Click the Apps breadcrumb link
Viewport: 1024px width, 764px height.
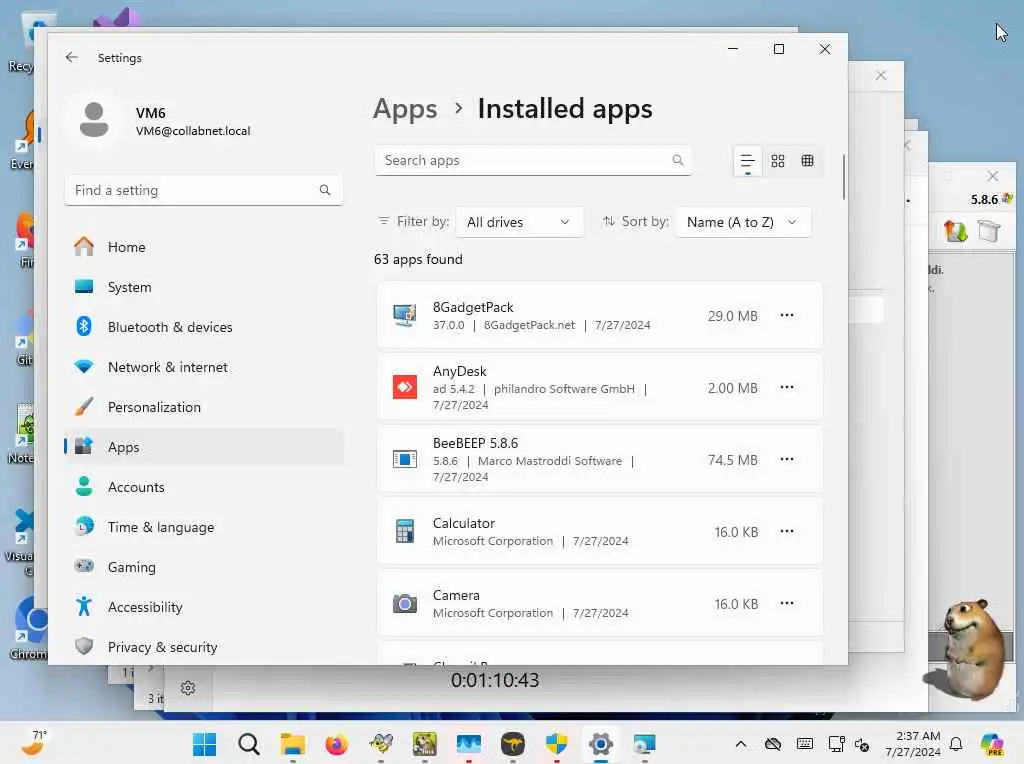(405, 108)
